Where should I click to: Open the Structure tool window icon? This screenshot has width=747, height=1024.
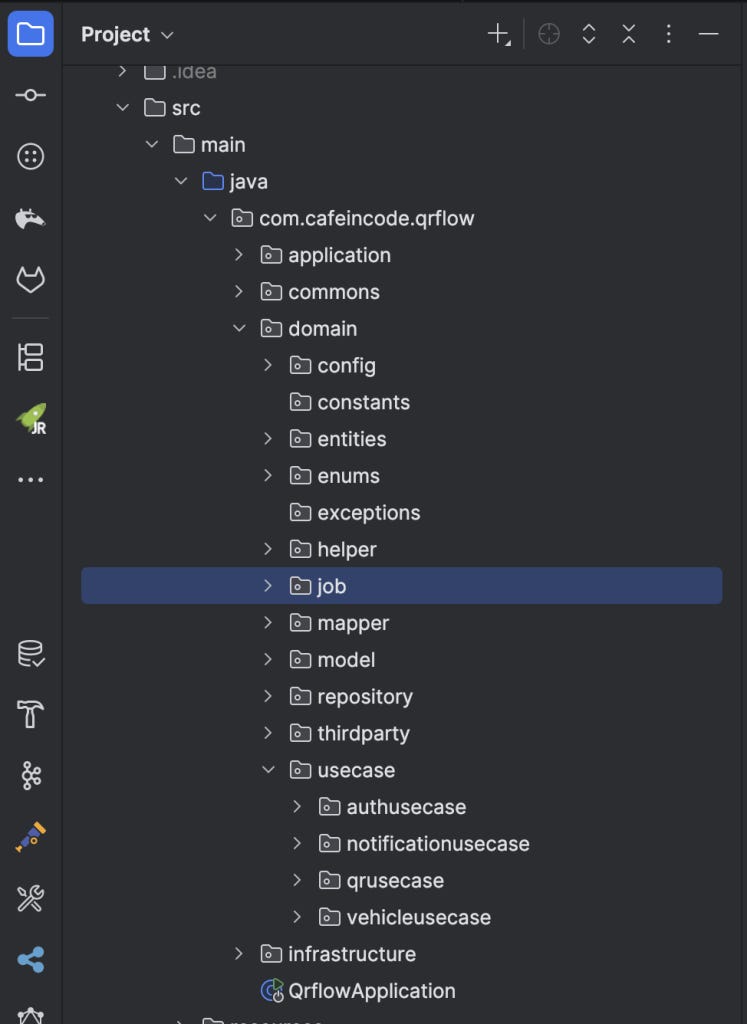[x=30, y=357]
